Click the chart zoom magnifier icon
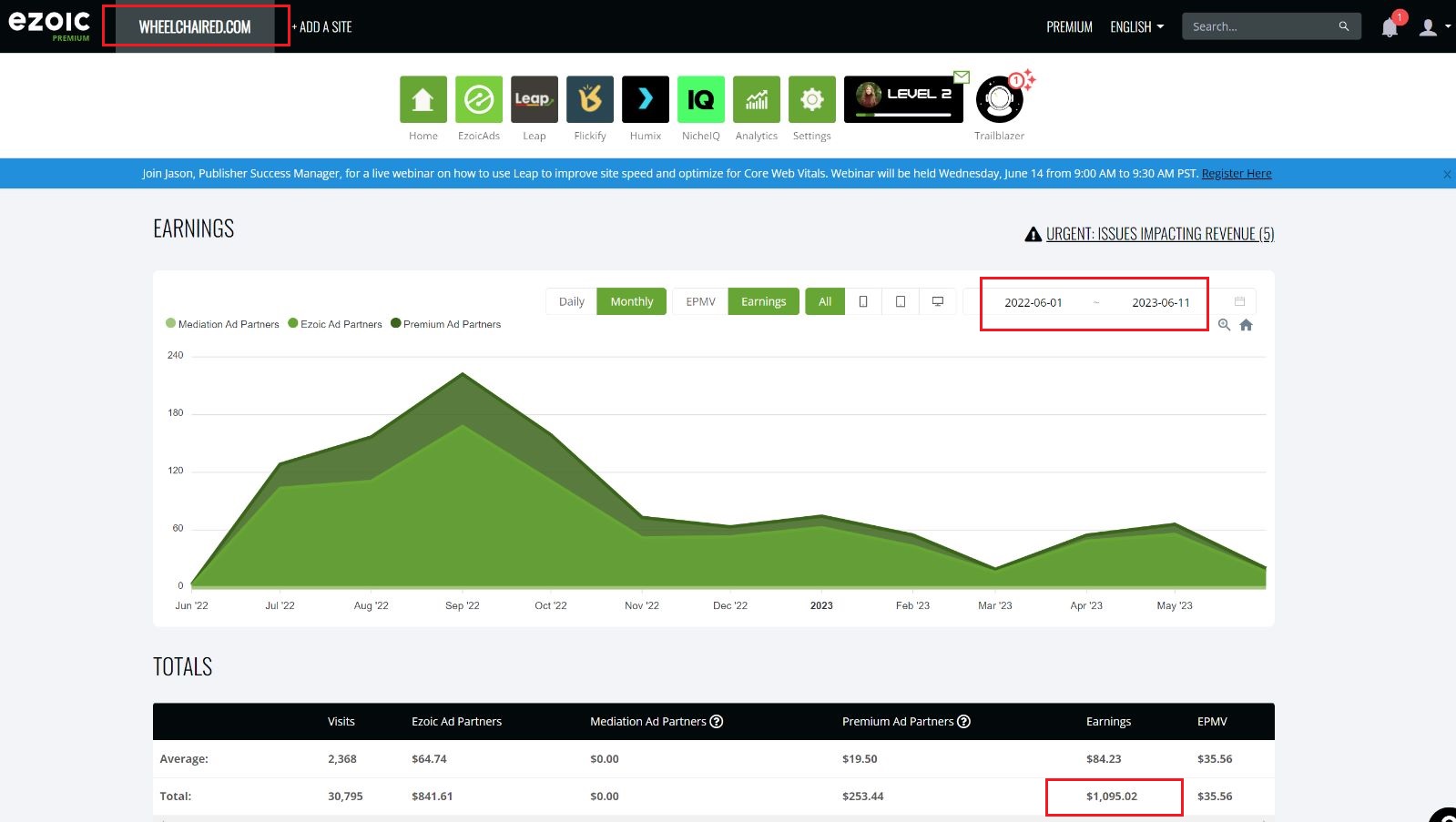The image size is (1456, 822). click(x=1225, y=325)
